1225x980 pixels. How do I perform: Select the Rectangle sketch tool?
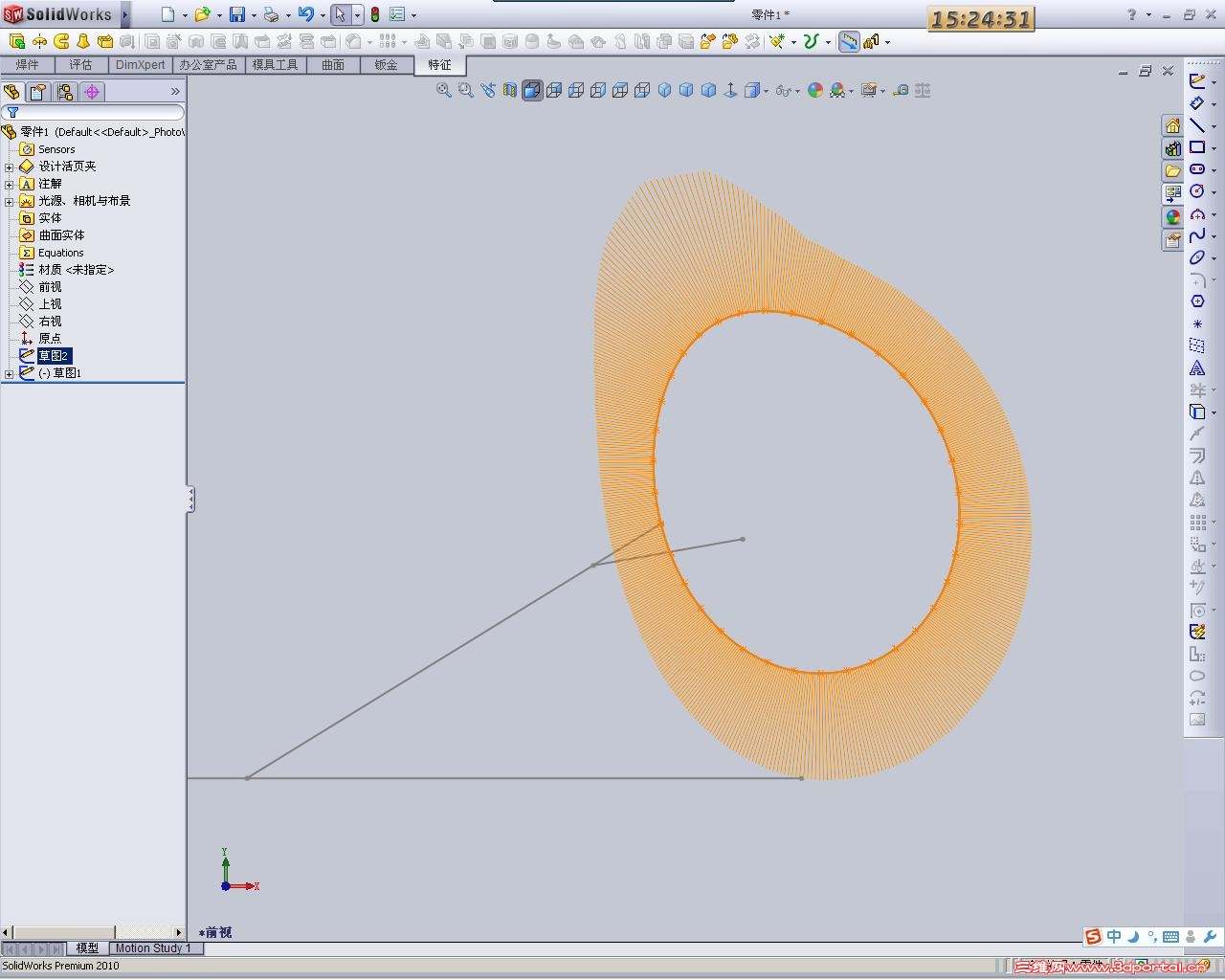pyautogui.click(x=1197, y=147)
